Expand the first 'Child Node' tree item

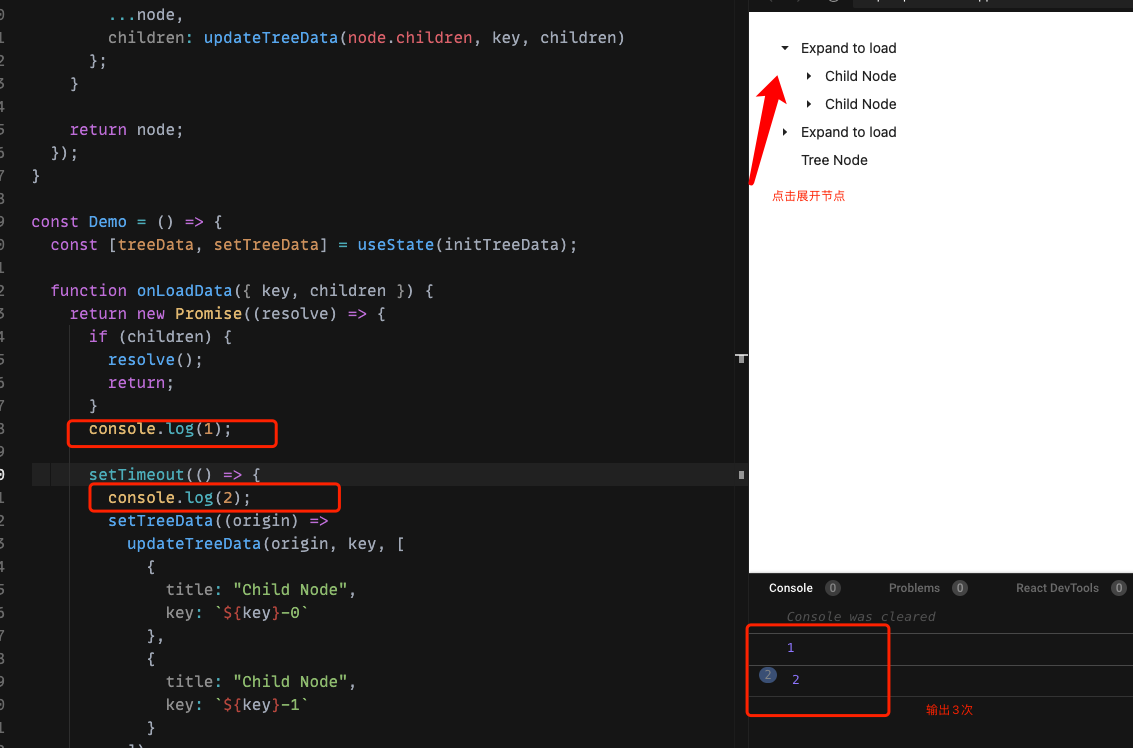tap(808, 75)
